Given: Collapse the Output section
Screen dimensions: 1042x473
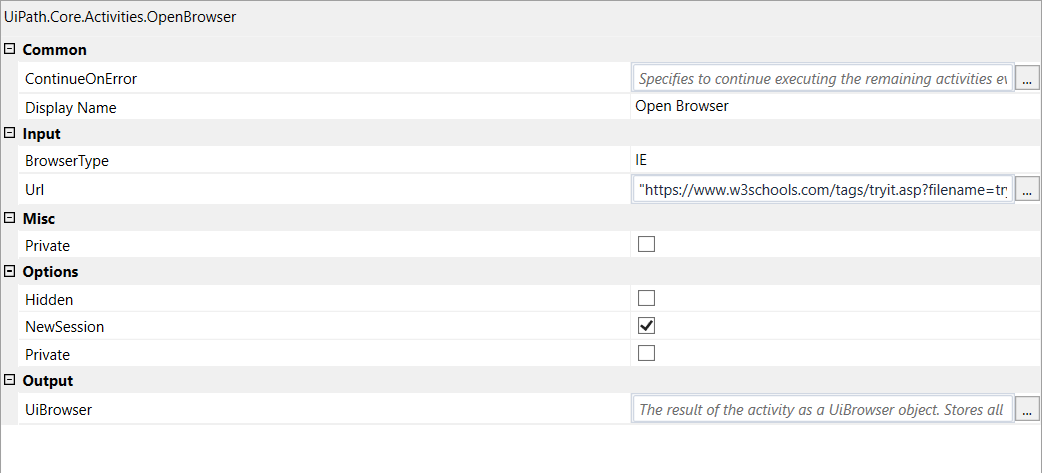Looking at the screenshot, I should [9, 380].
